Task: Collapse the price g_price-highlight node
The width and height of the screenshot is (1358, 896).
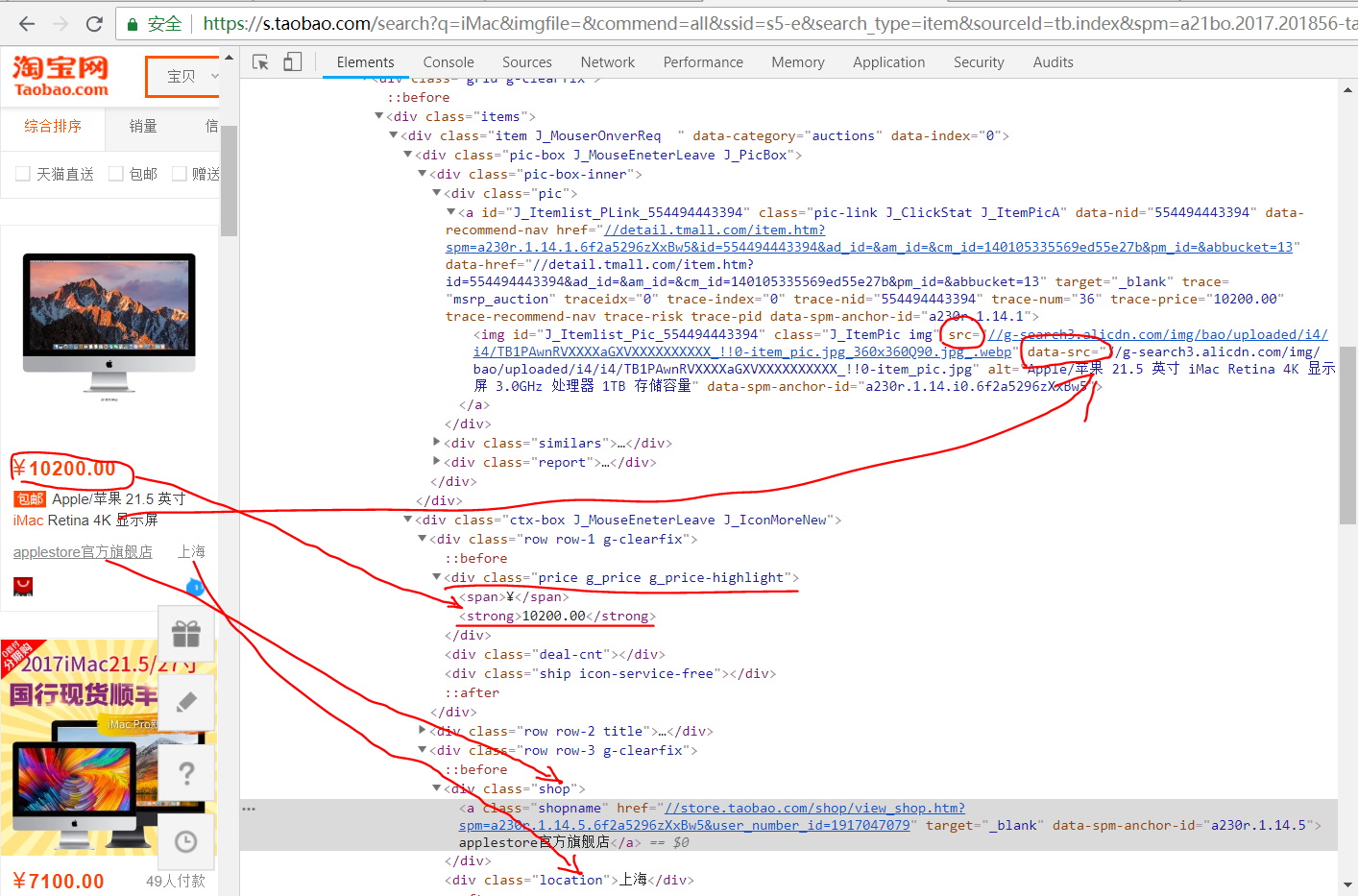Action: pyautogui.click(x=437, y=577)
